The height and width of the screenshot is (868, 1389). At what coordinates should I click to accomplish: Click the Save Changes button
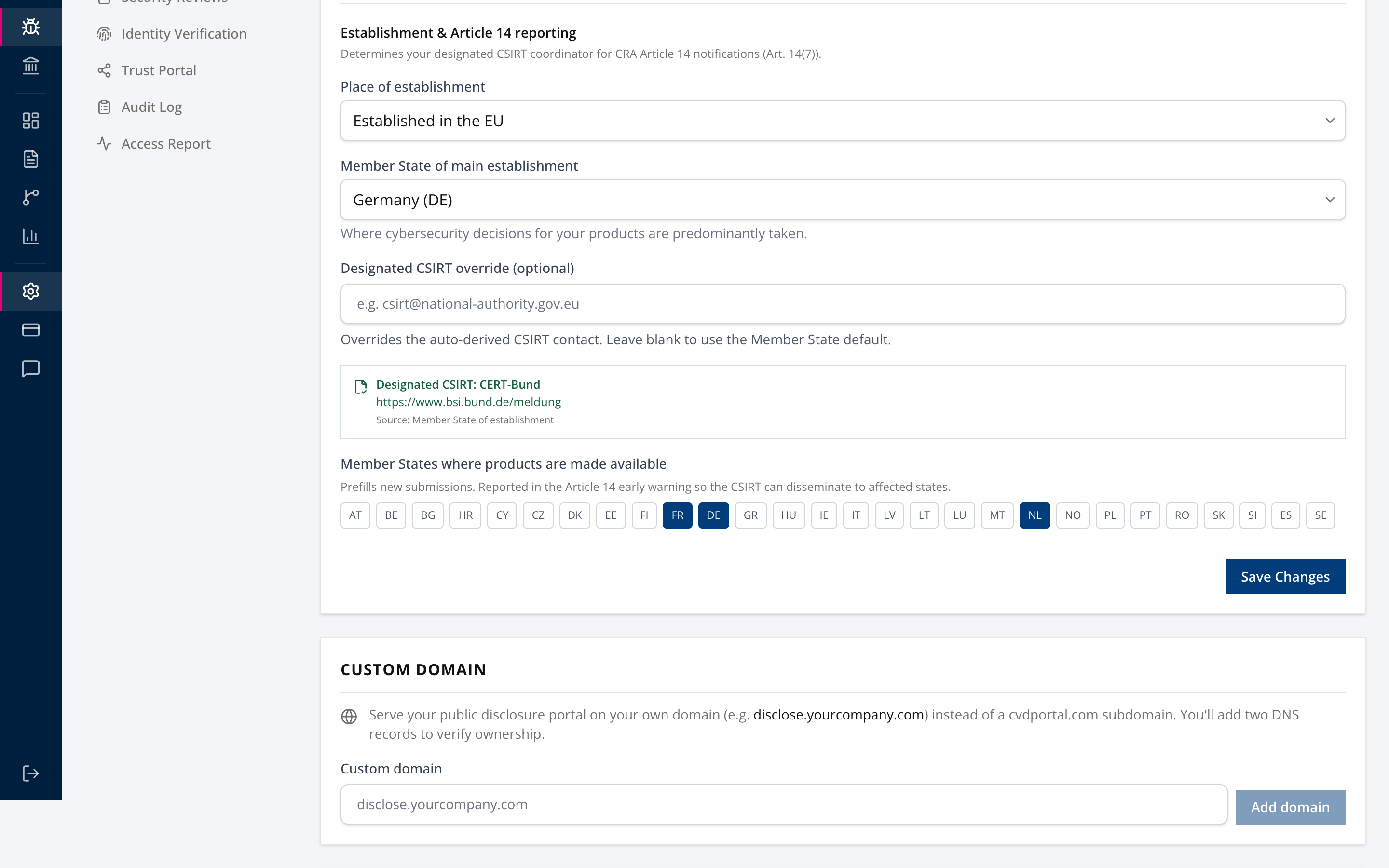tap(1285, 576)
